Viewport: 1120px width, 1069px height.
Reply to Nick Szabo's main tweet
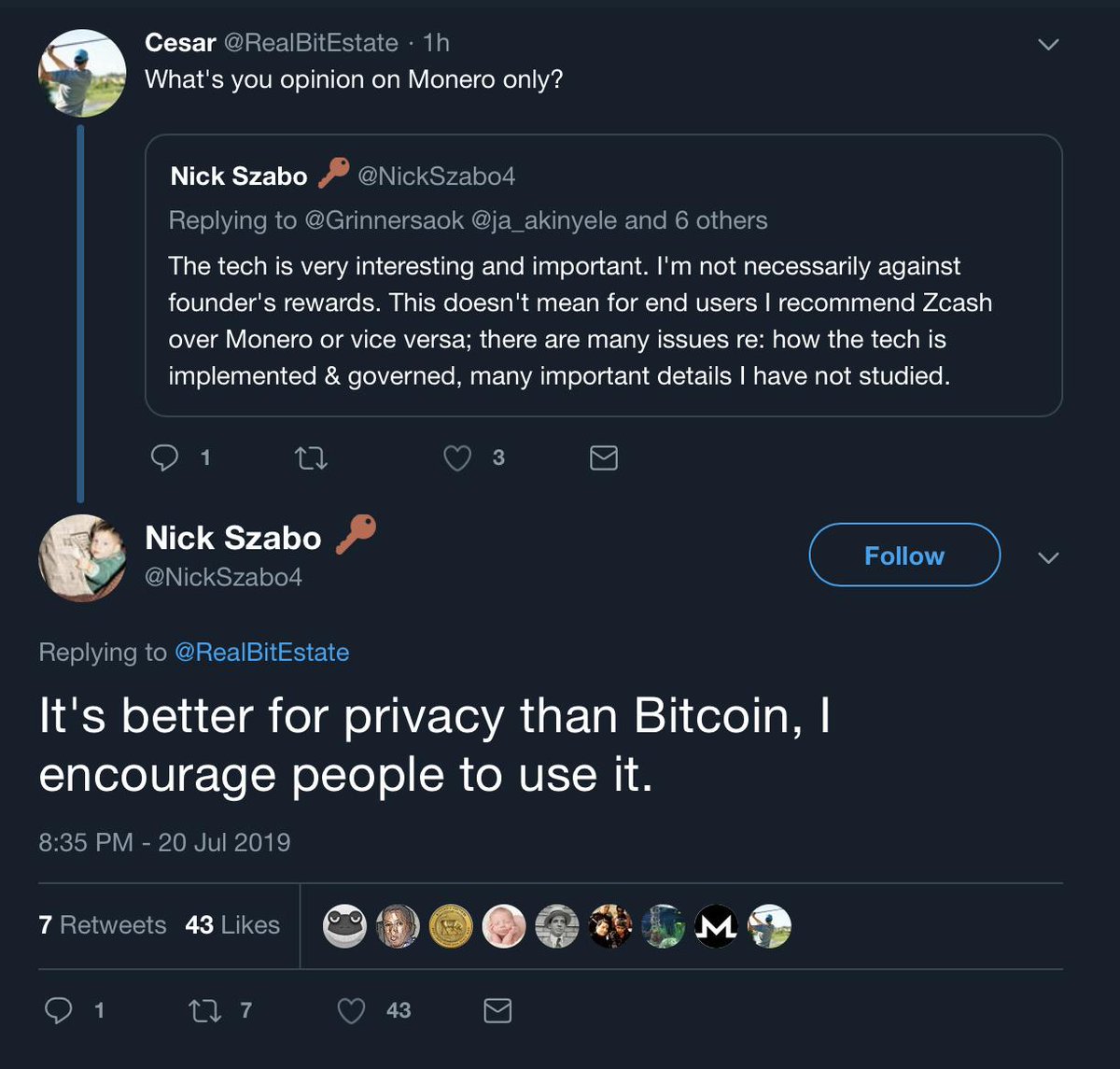60,1010
